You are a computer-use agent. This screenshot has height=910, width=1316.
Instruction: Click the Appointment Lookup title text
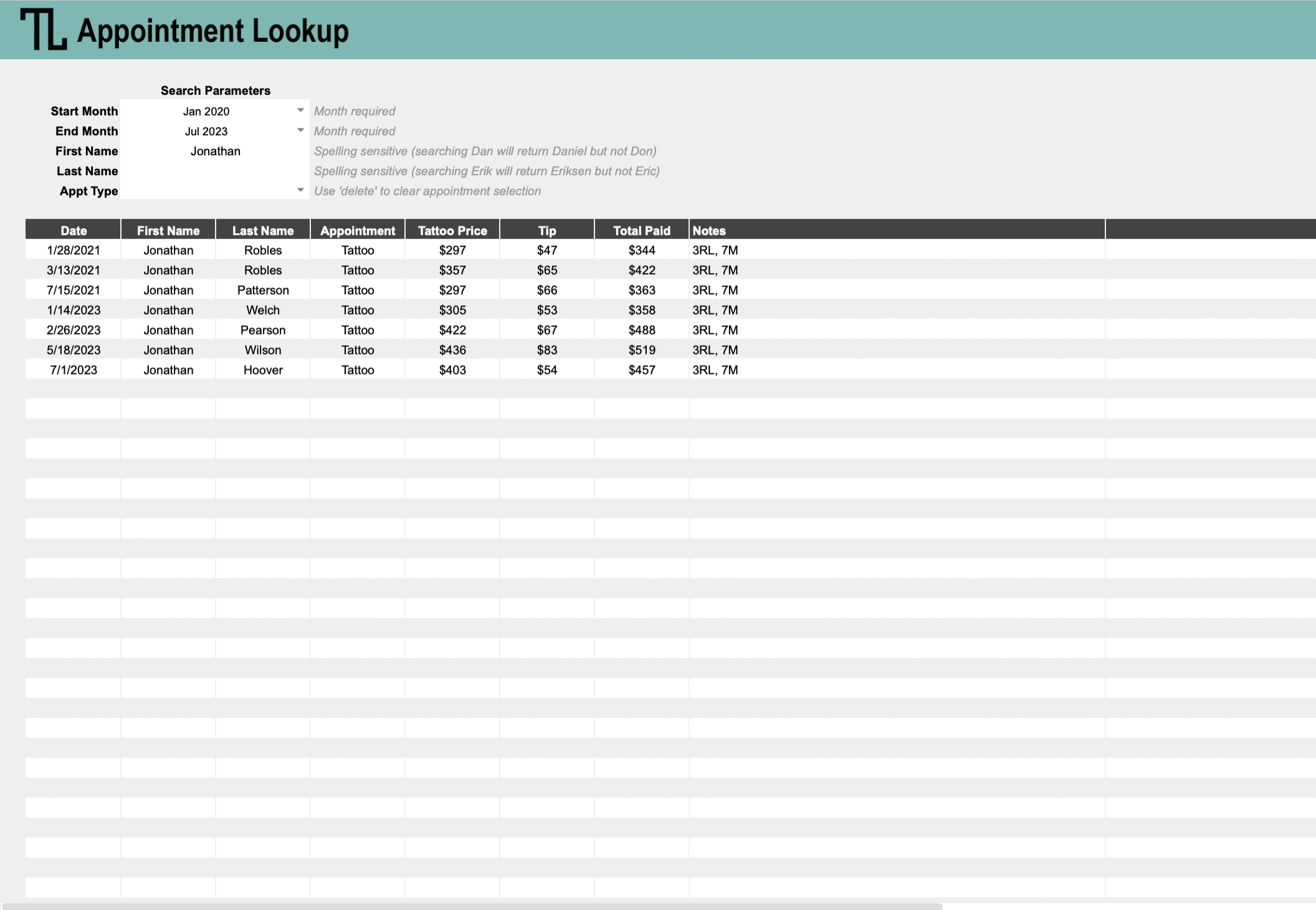point(212,31)
